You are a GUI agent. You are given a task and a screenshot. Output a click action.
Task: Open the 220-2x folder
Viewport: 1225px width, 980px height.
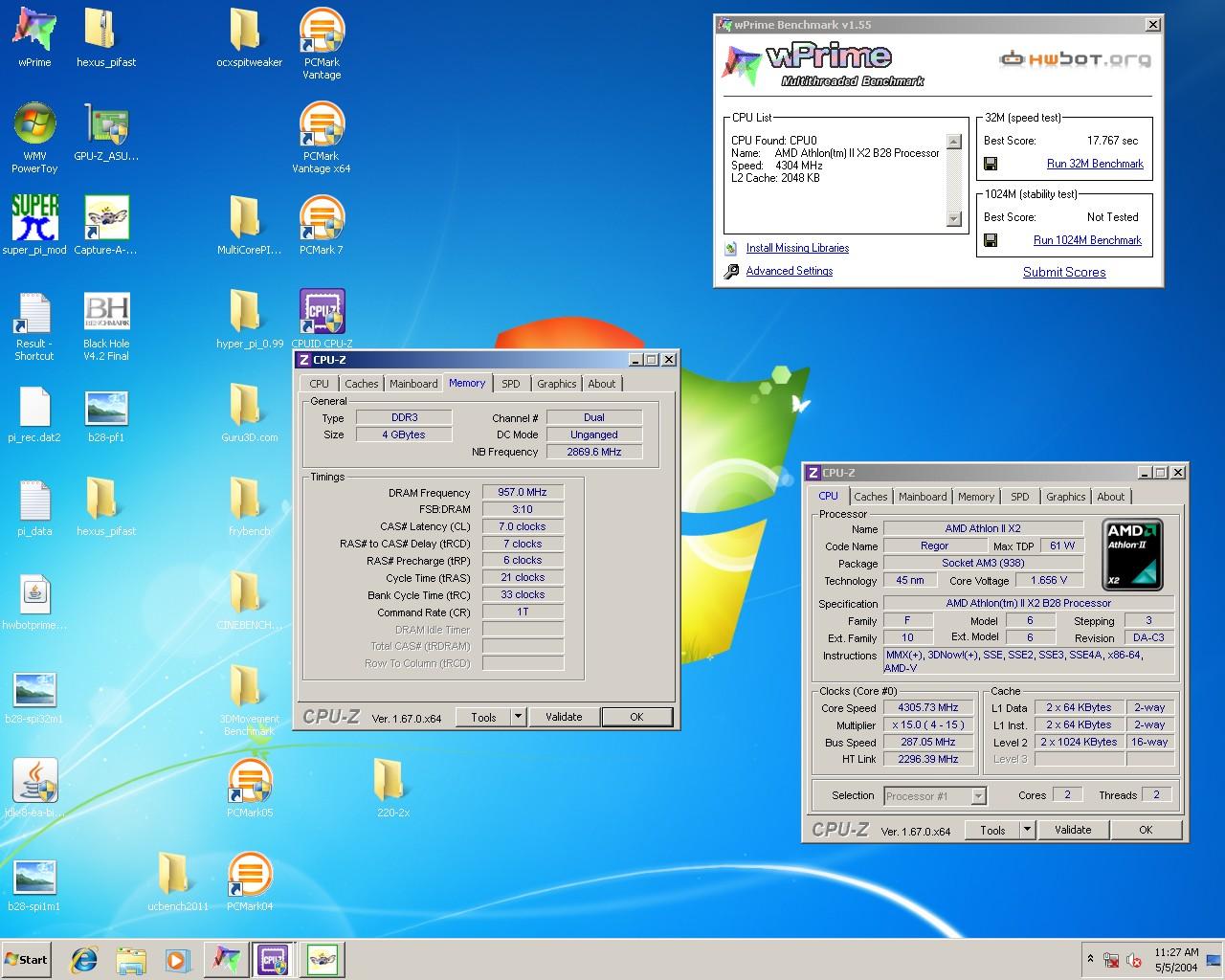point(392,788)
